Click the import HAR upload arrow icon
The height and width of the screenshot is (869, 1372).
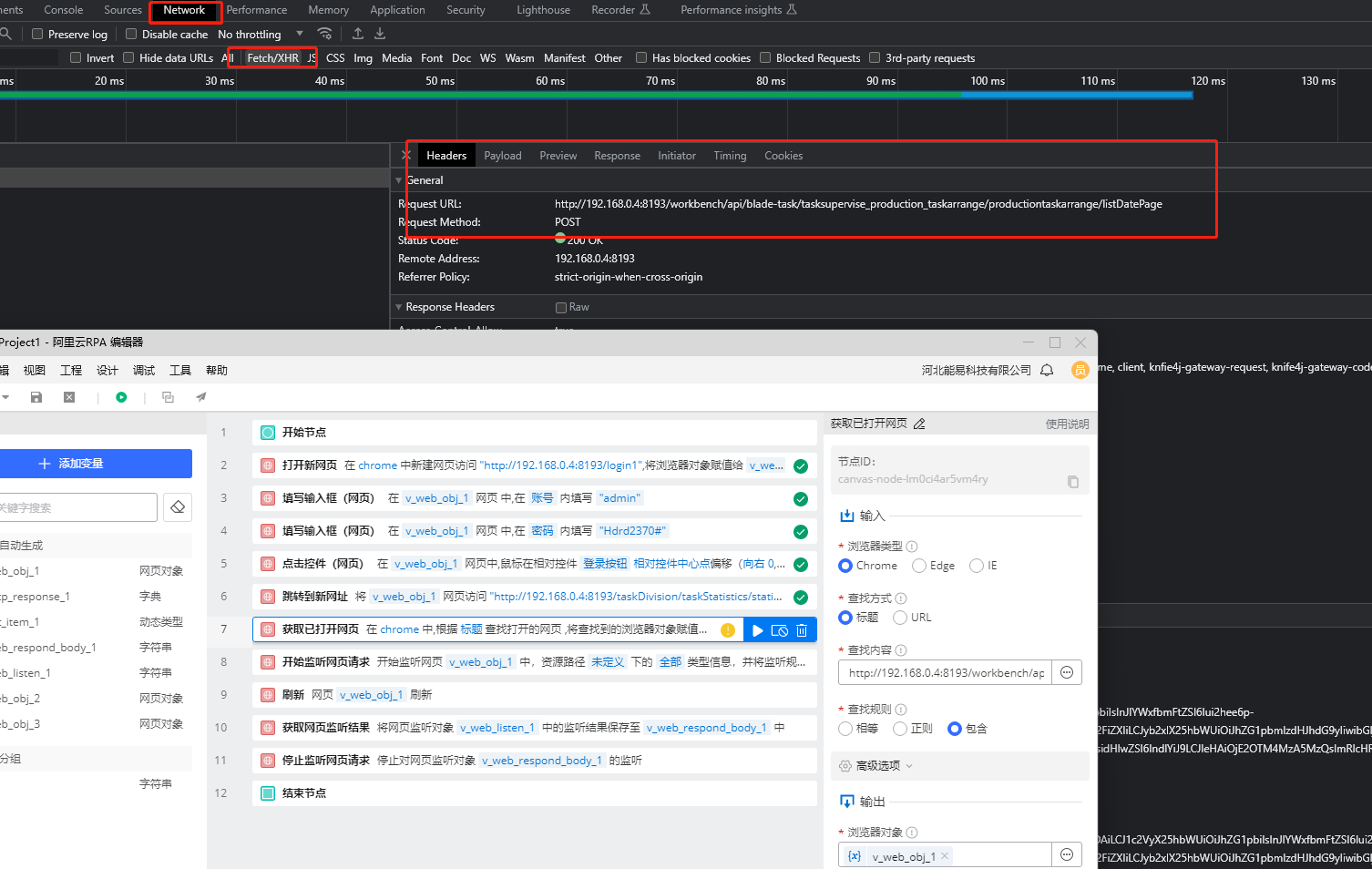358,34
